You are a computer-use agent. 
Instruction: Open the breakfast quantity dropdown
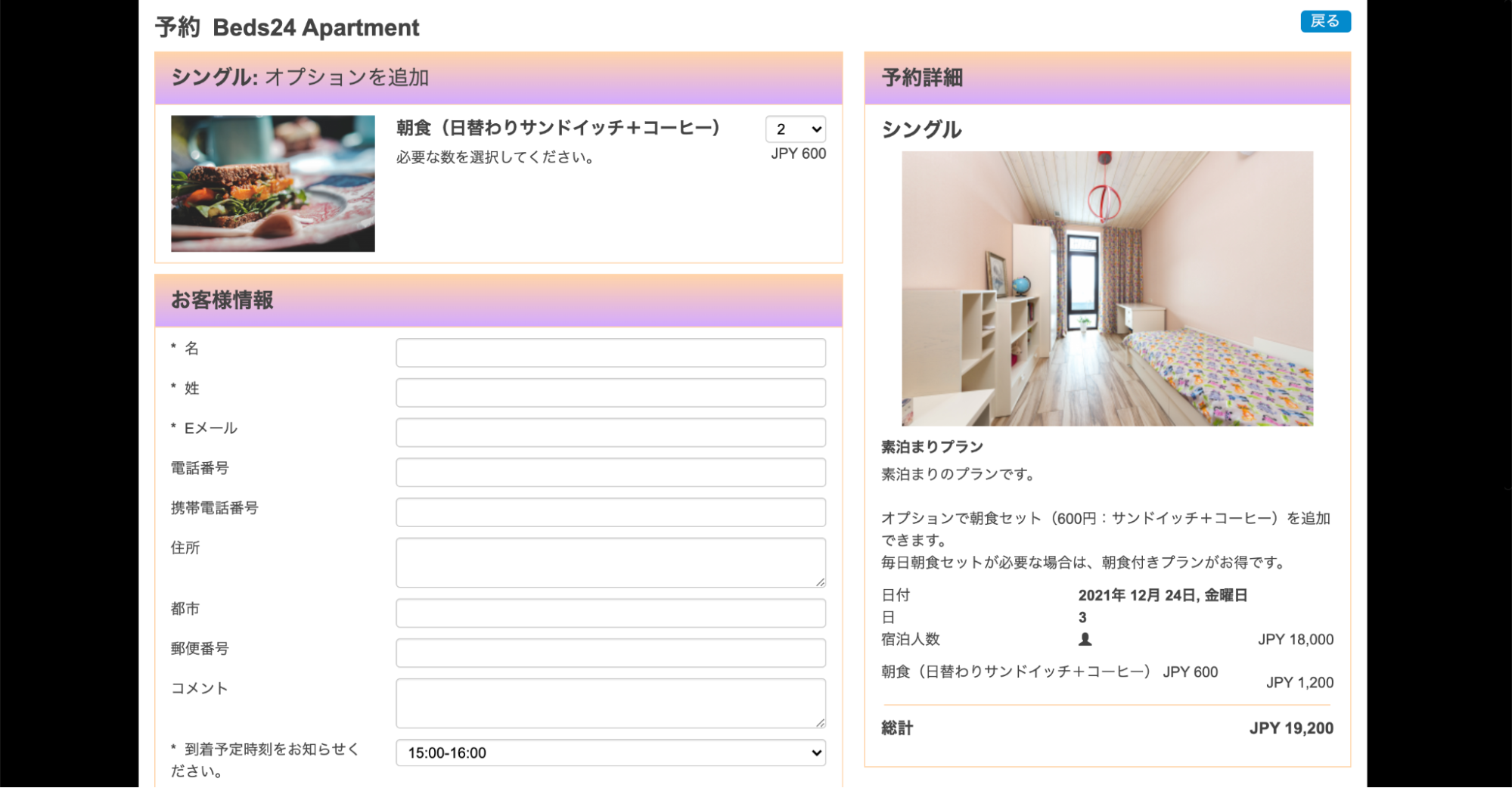pos(795,129)
